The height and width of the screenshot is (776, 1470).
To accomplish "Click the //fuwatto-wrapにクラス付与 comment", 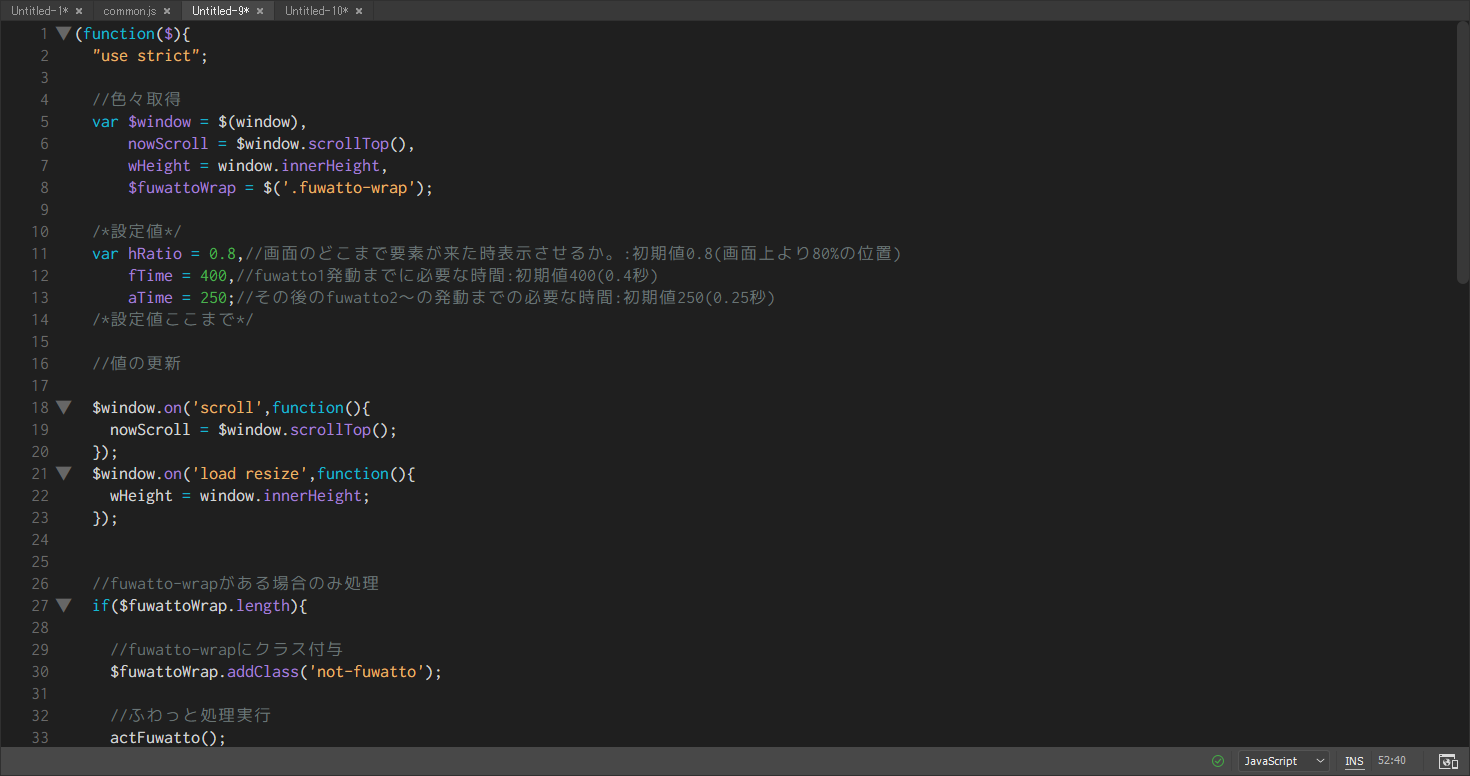I will click(x=226, y=649).
